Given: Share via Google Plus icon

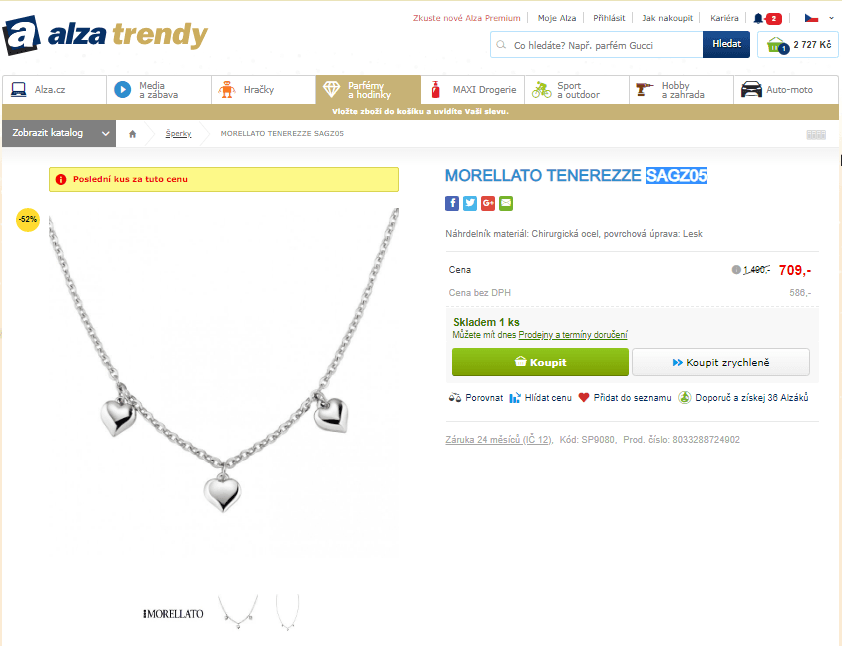Looking at the screenshot, I should (488, 203).
